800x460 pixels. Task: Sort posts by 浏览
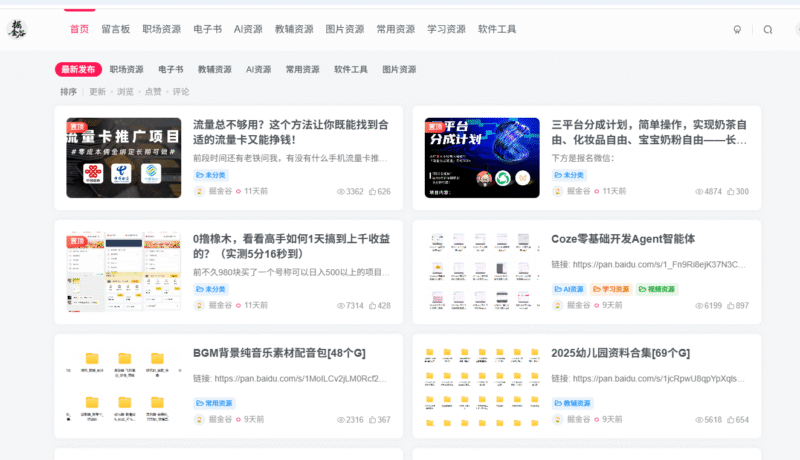tap(125, 92)
